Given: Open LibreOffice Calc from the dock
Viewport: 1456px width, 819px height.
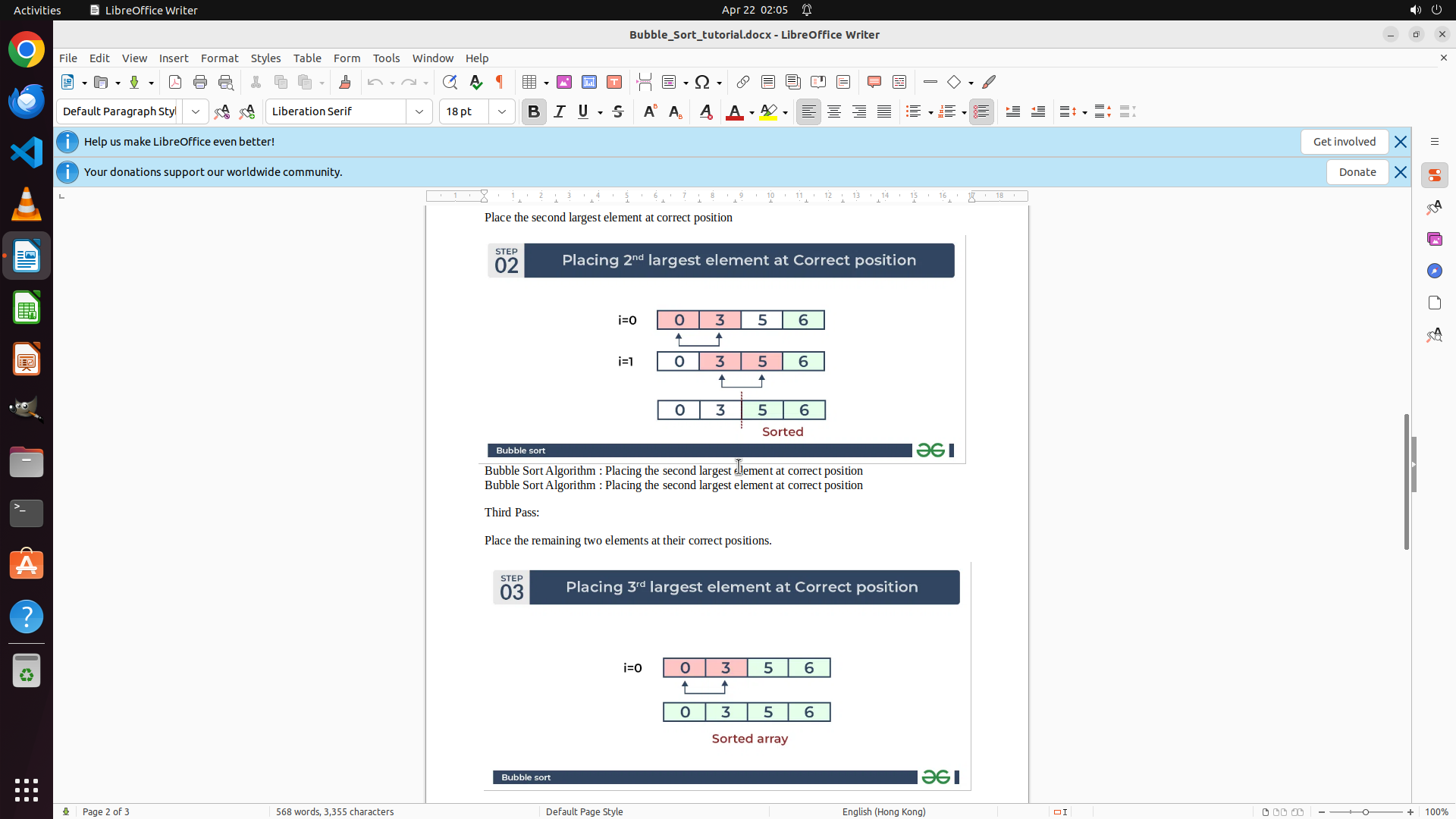Looking at the screenshot, I should click(x=27, y=308).
